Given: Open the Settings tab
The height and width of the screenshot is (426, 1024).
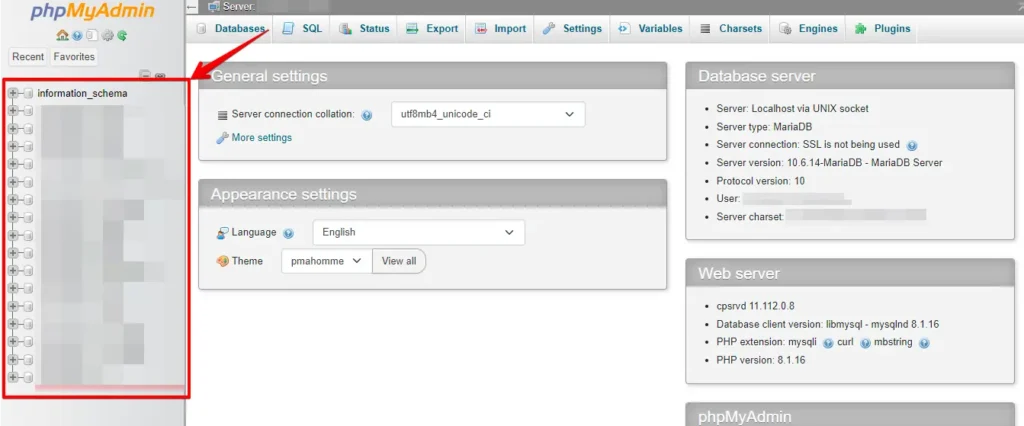Looking at the screenshot, I should [572, 29].
